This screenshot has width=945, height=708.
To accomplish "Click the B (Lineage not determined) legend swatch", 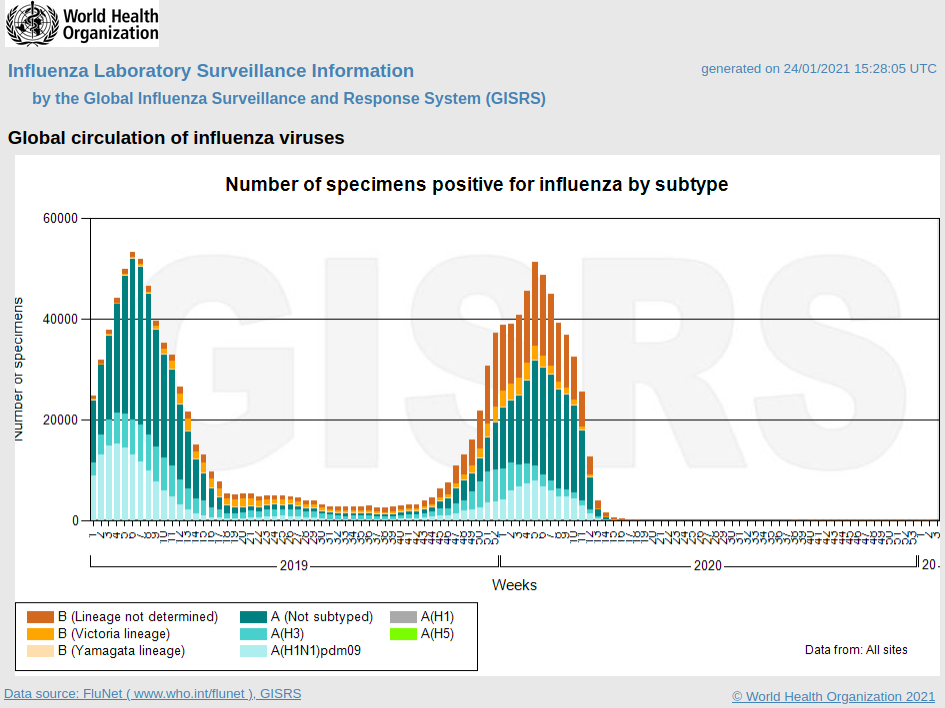I will 40,617.
